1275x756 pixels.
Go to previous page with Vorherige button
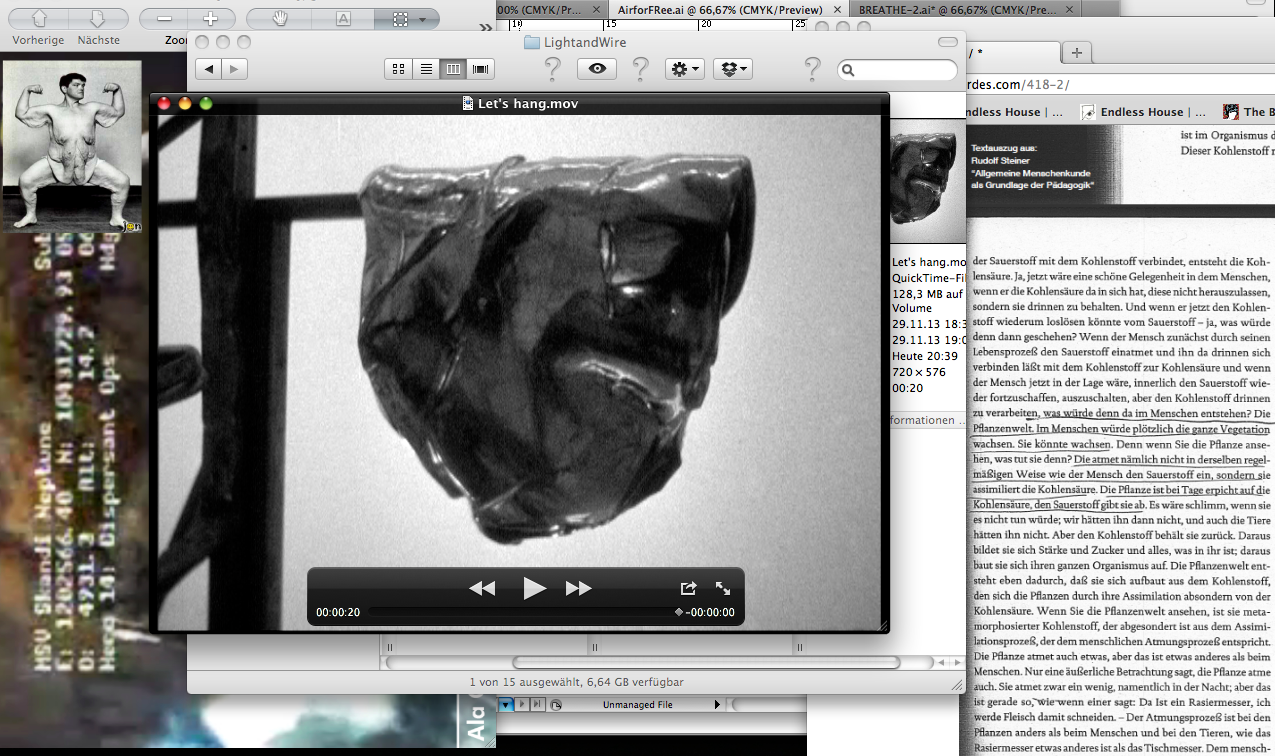(38, 18)
